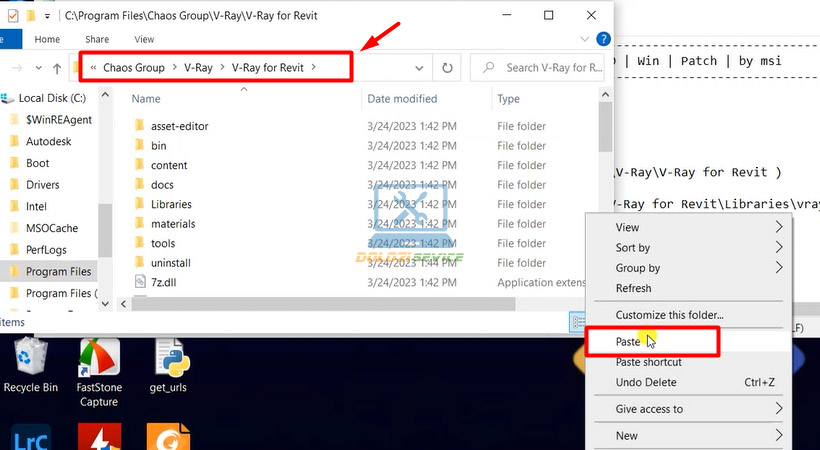The width and height of the screenshot is (820, 450).
Task: Click the 7z.dll file icon
Action: pyautogui.click(x=140, y=282)
